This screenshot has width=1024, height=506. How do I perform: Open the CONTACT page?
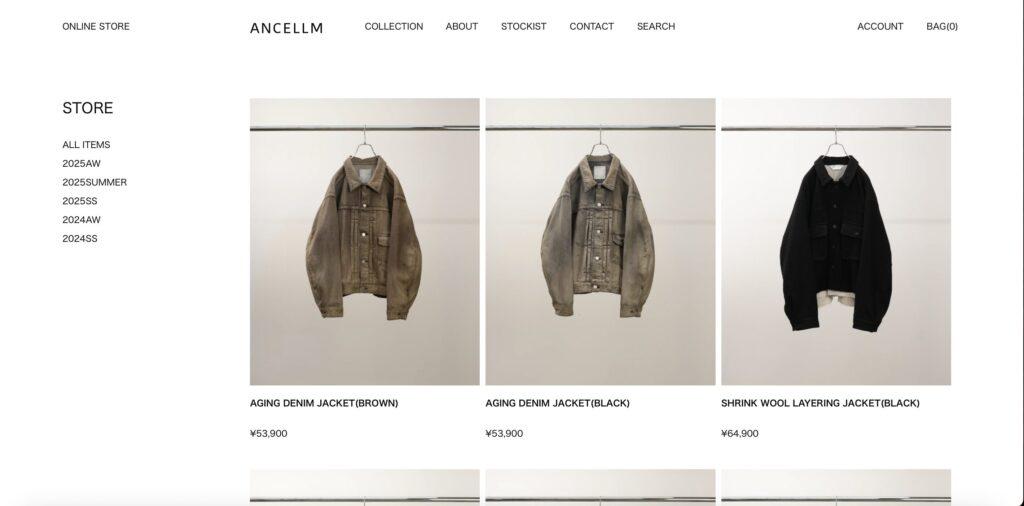[x=592, y=27]
